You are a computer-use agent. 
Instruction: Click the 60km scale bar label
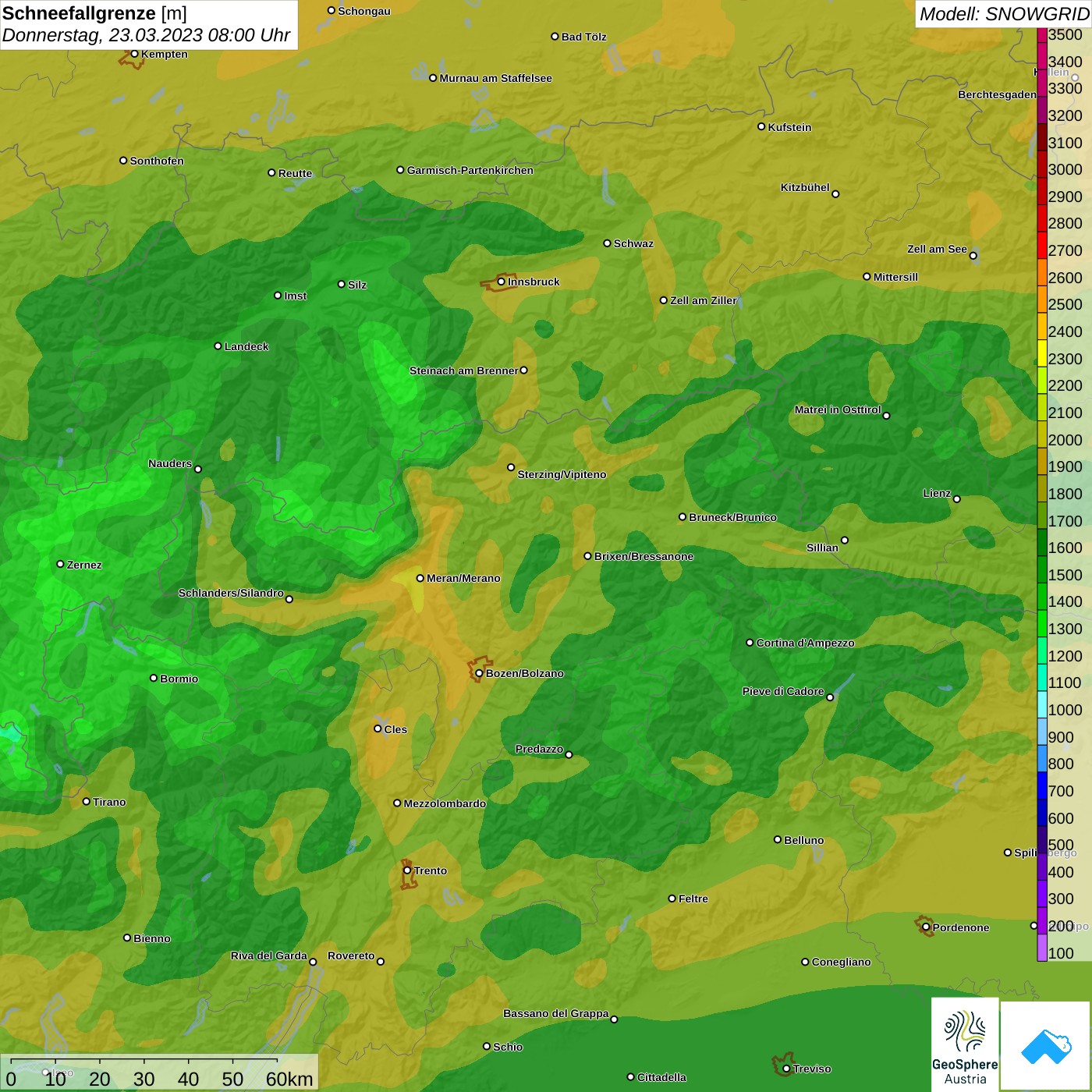[289, 1079]
